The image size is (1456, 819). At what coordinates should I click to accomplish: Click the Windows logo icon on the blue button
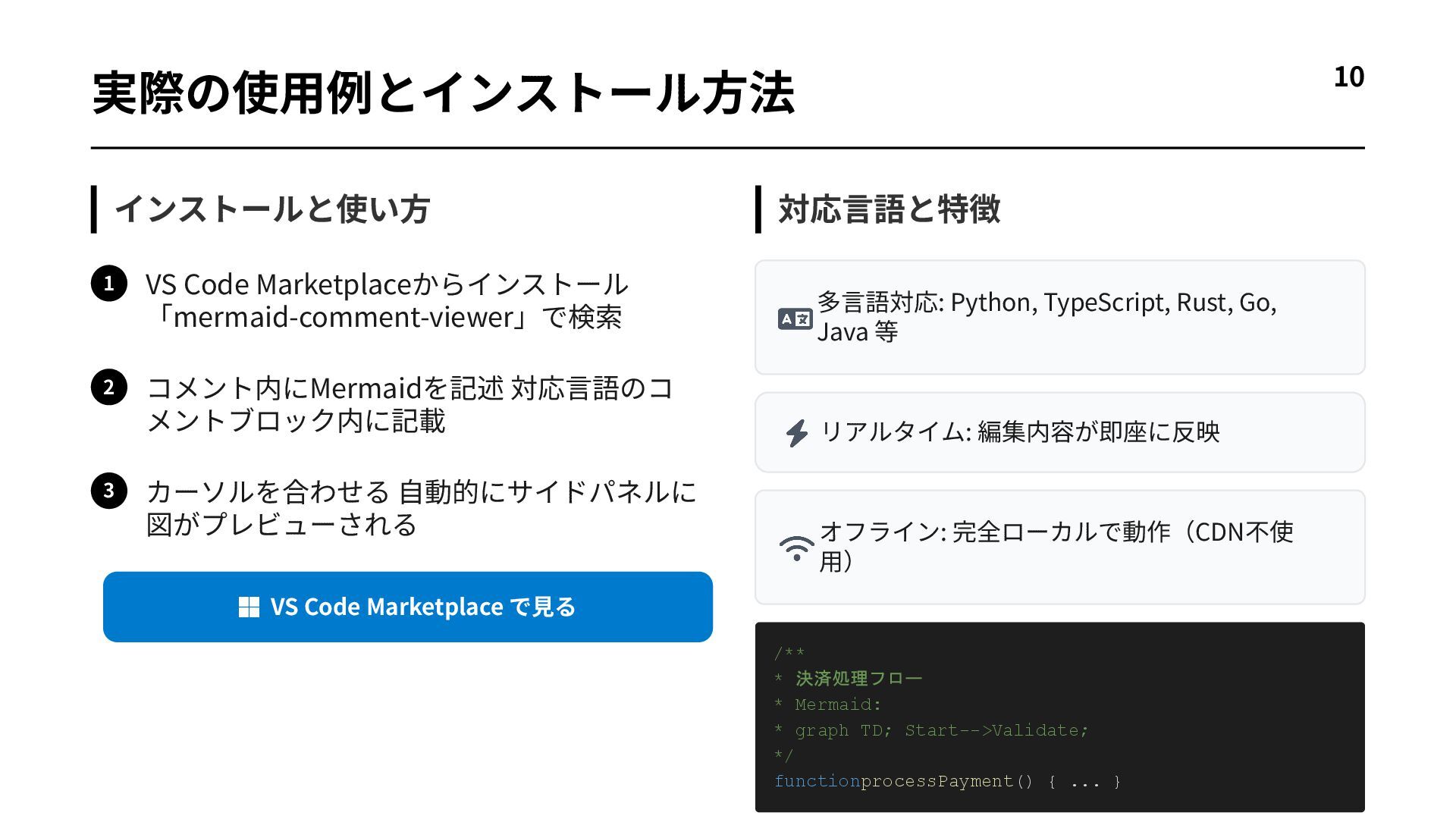click(249, 607)
